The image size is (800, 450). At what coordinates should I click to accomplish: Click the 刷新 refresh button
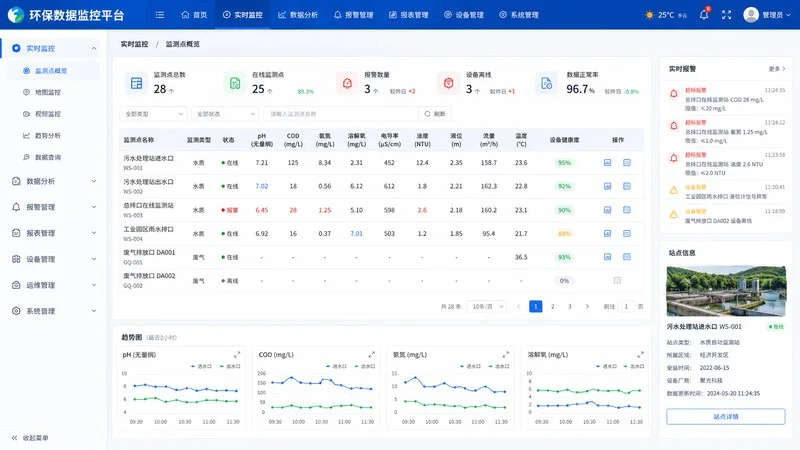click(435, 114)
